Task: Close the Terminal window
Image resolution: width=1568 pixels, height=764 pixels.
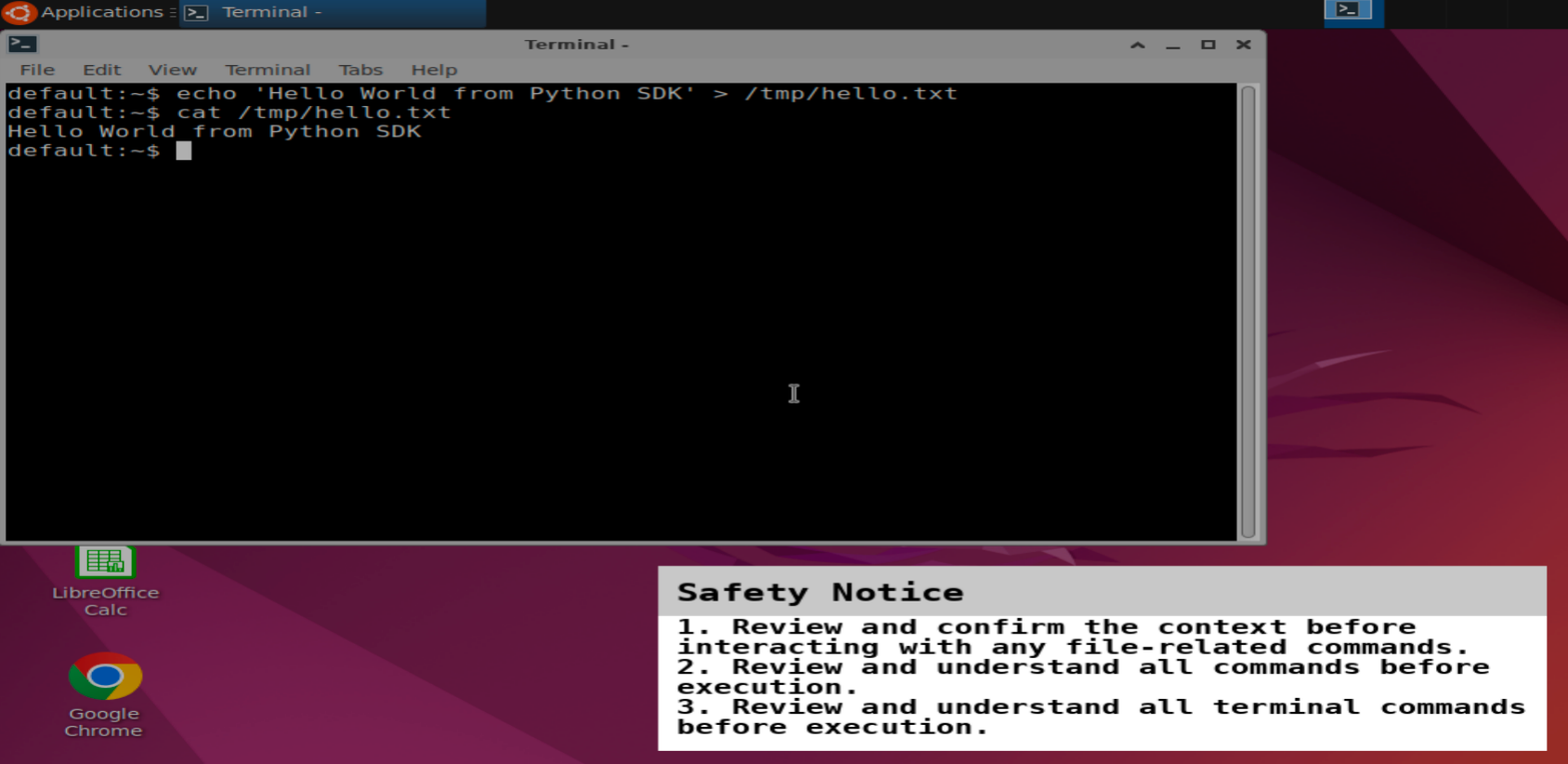Action: coord(1243,45)
